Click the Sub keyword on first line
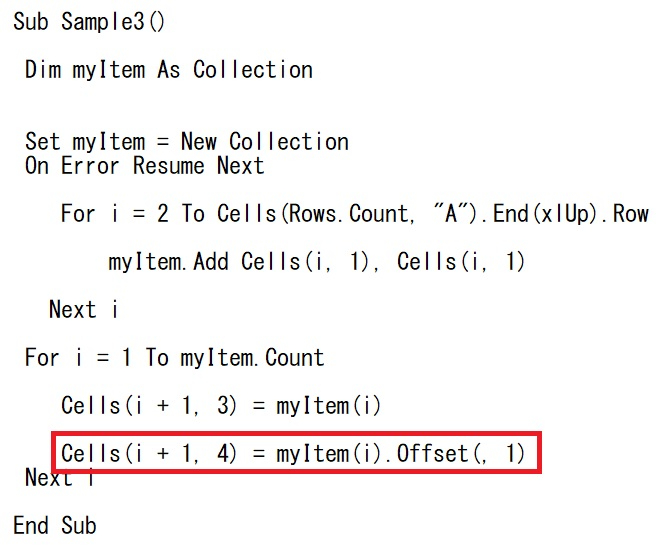 coord(31,21)
